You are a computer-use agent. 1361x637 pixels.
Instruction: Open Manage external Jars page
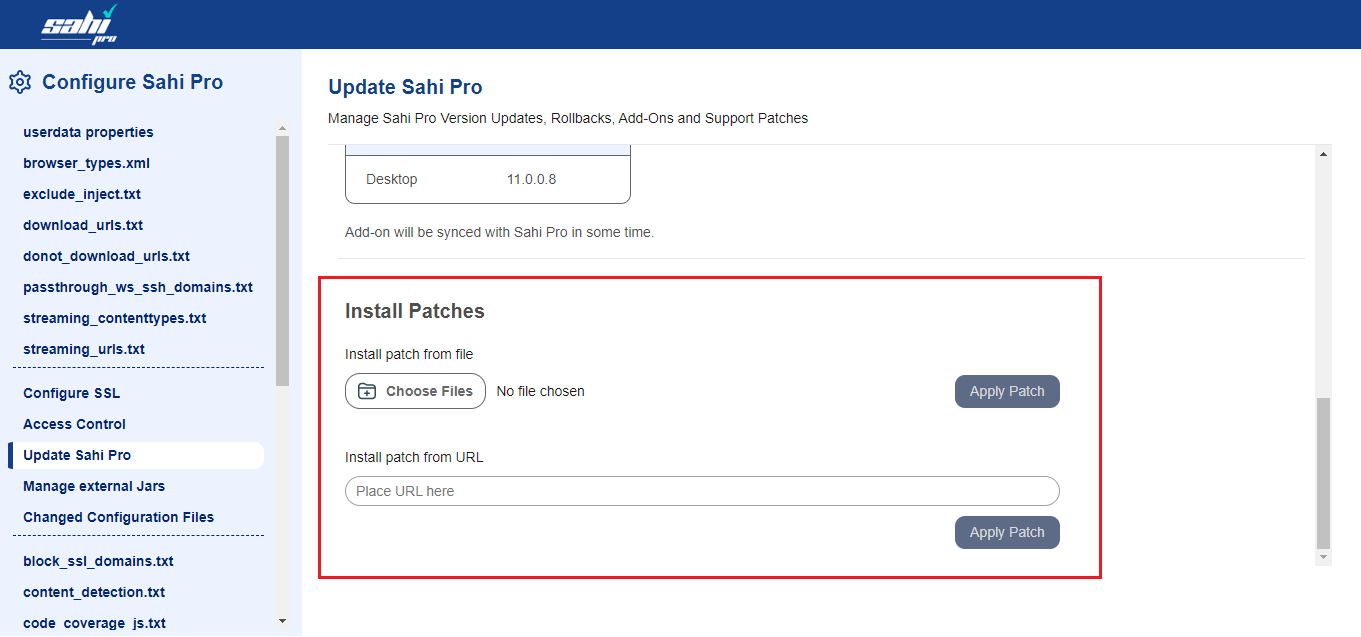pos(94,486)
